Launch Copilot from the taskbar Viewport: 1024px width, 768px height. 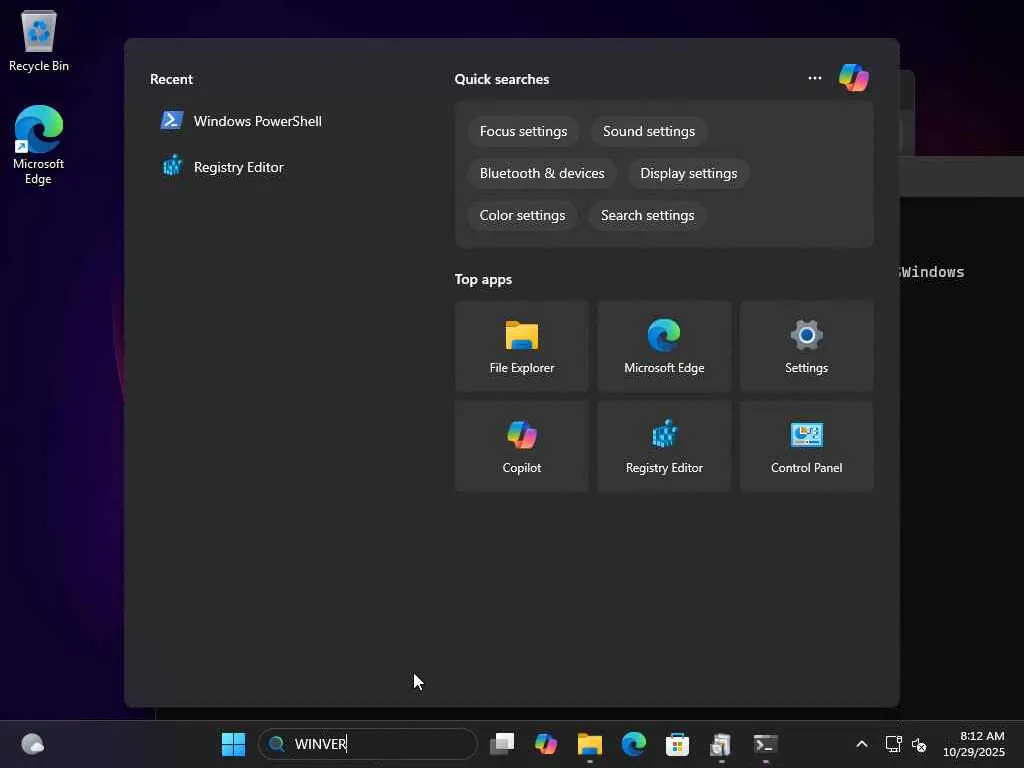[545, 744]
